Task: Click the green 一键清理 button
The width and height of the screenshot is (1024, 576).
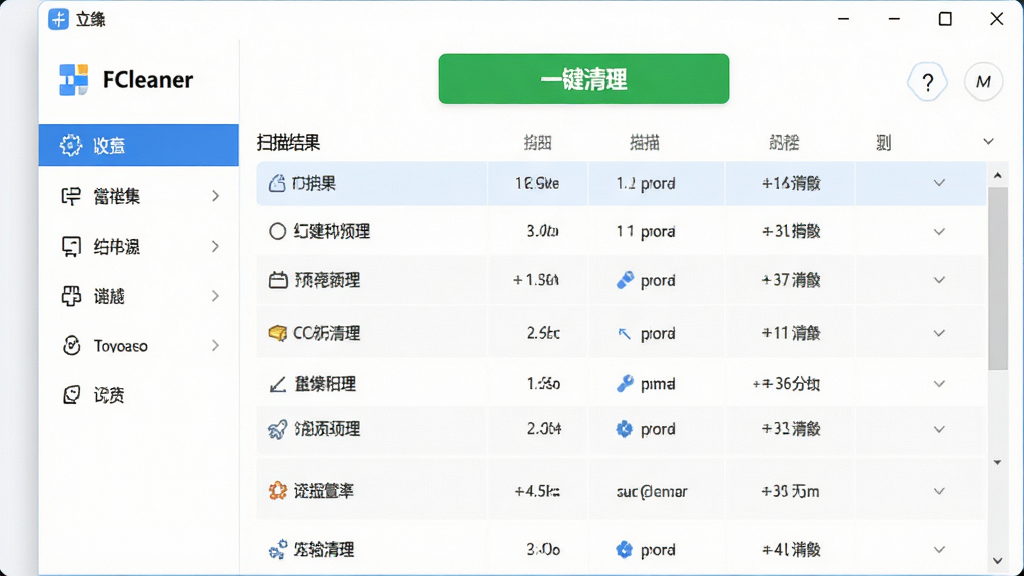Action: click(584, 79)
